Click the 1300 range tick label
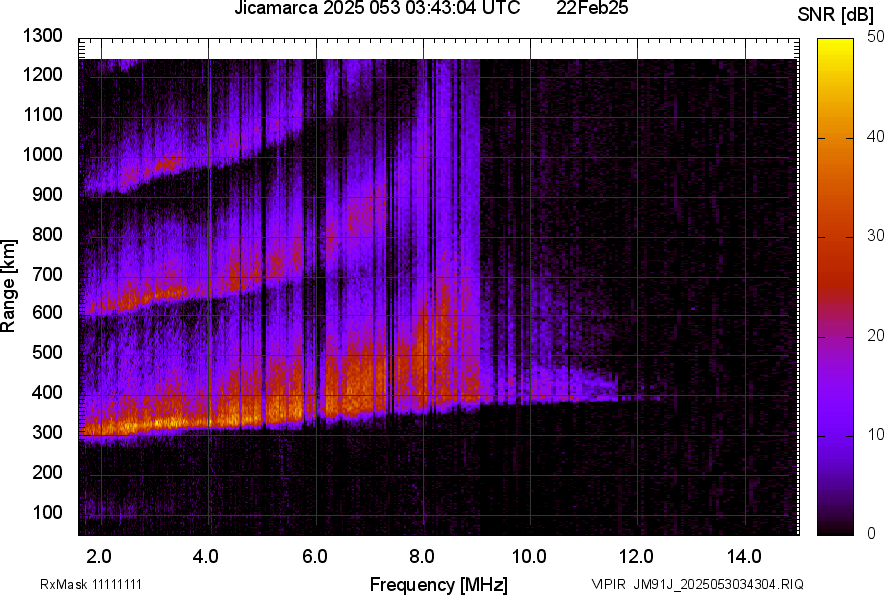The image size is (884, 595). pyautogui.click(x=44, y=36)
